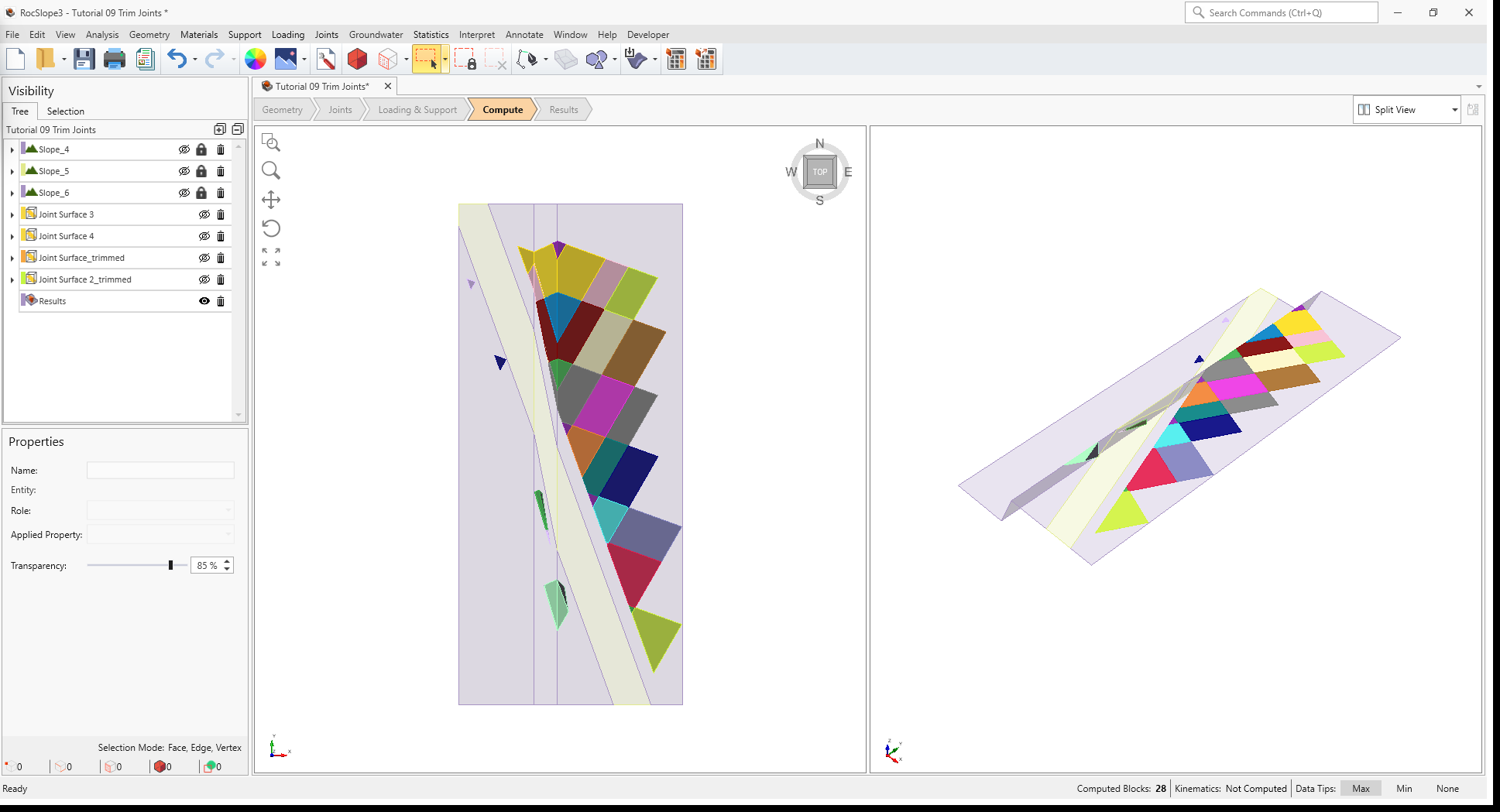The width and height of the screenshot is (1500, 812).
Task: Open the Geometry menu
Action: coord(149,35)
